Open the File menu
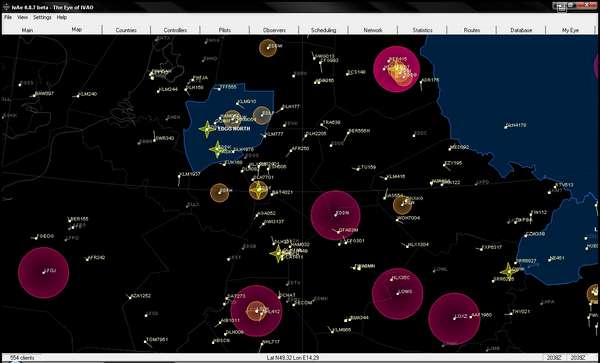Viewport: 600px width, 363px height. tap(8, 18)
